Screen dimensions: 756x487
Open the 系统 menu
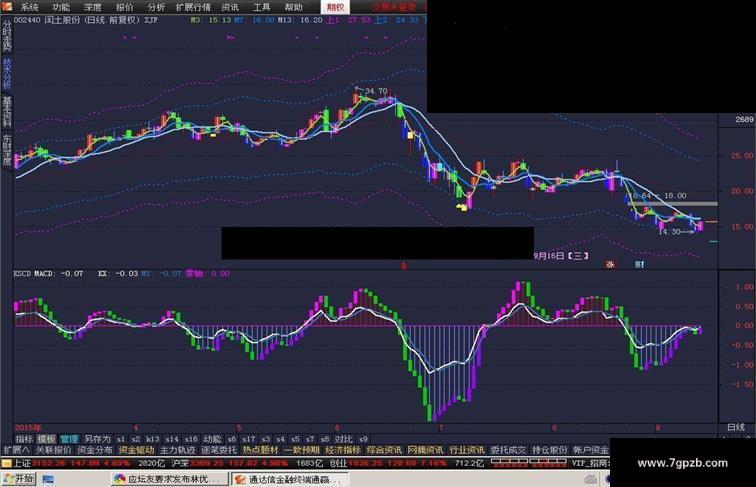pyautogui.click(x=29, y=7)
